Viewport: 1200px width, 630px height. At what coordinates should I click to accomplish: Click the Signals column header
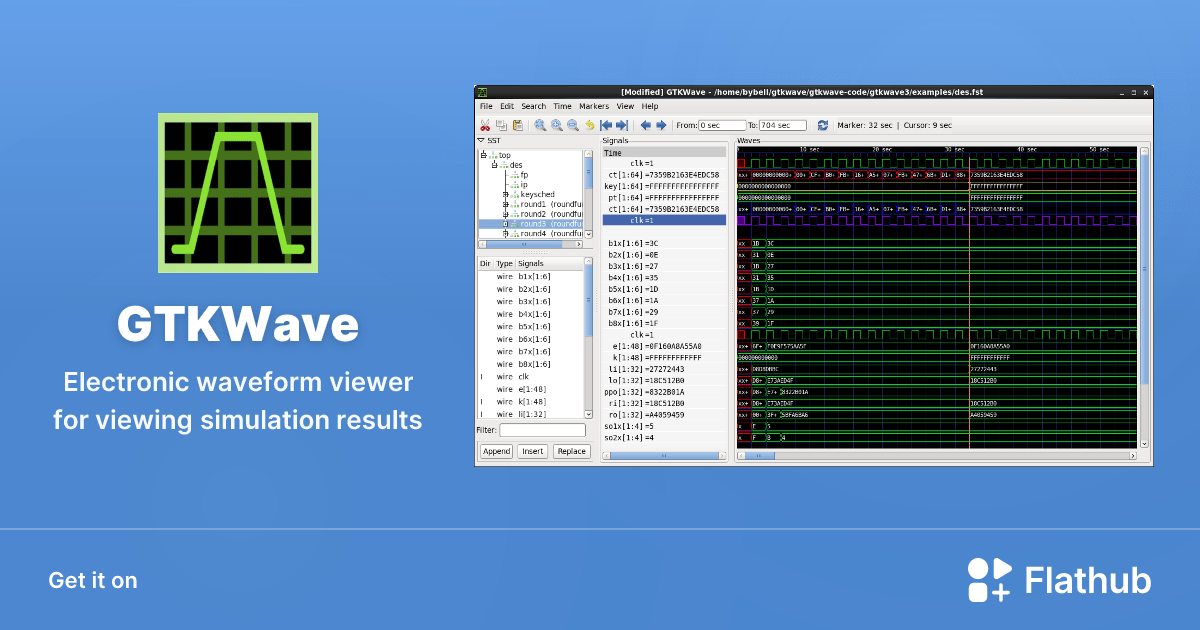(x=549, y=263)
